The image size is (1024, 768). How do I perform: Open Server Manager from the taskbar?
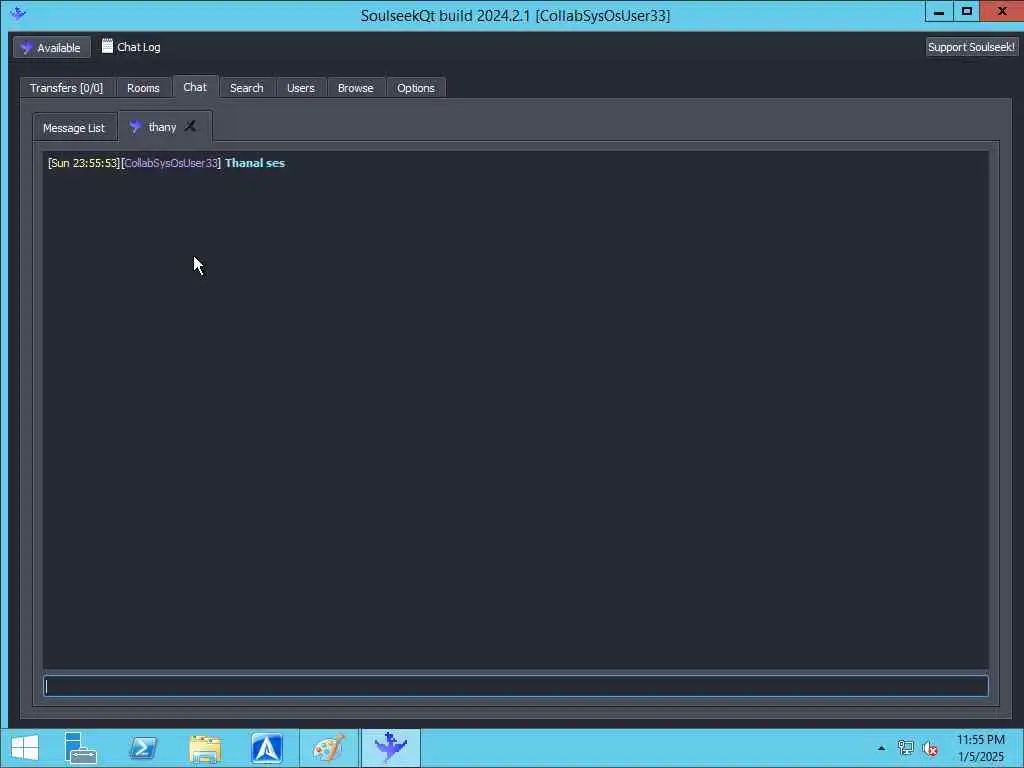[81, 748]
